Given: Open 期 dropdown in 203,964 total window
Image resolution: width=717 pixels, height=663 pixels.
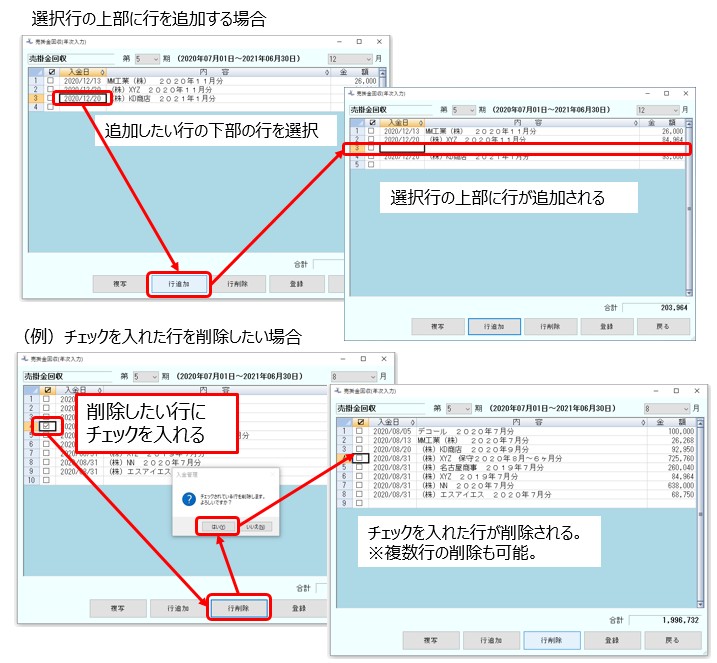Looking at the screenshot, I should [x=464, y=110].
